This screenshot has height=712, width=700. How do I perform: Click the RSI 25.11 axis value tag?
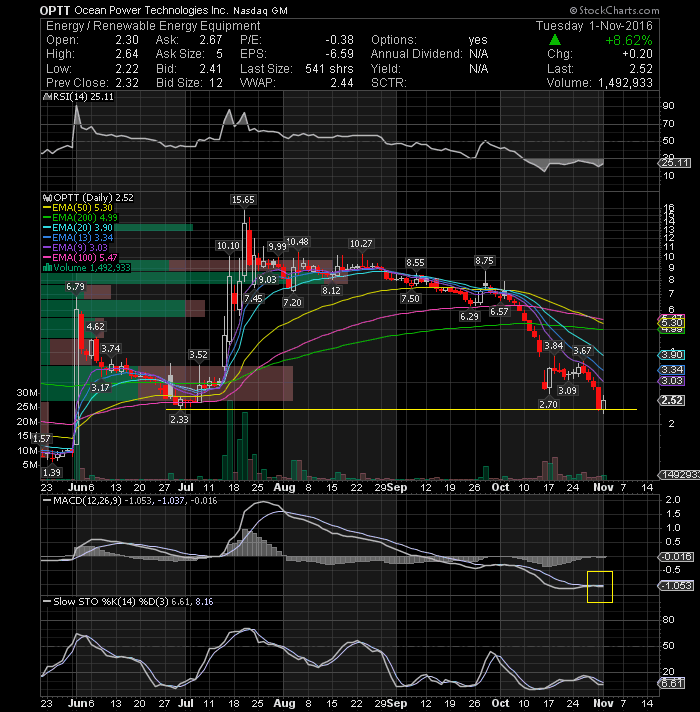coord(675,163)
